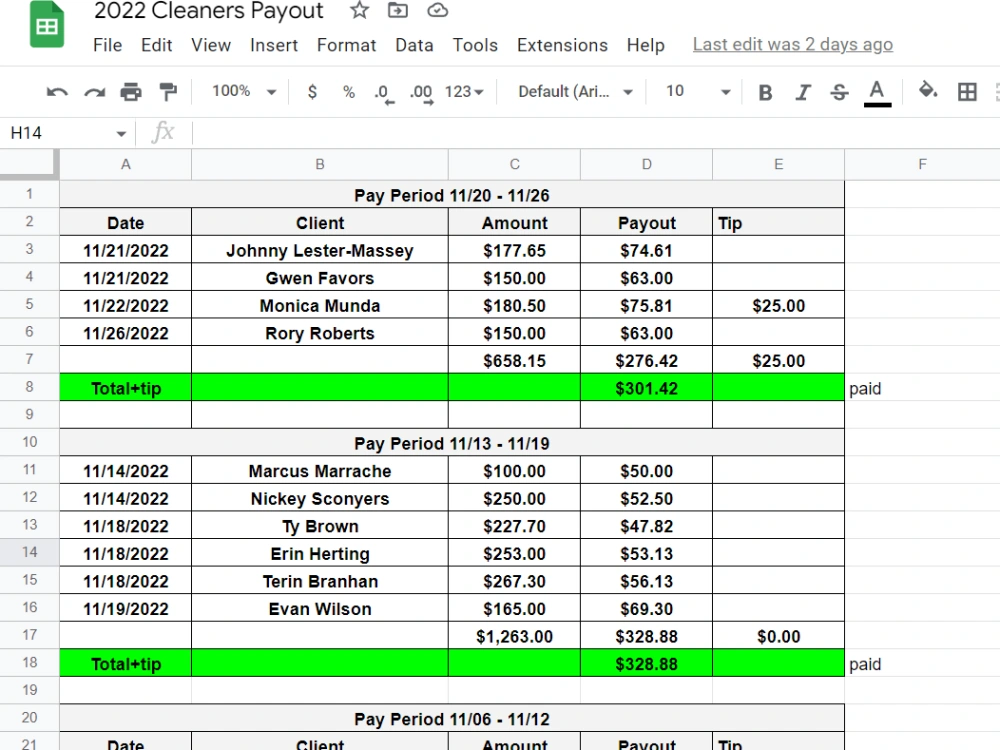Screen dimensions: 1000x750
Task: Click the $658.15 amount sum cell
Action: 515,360
